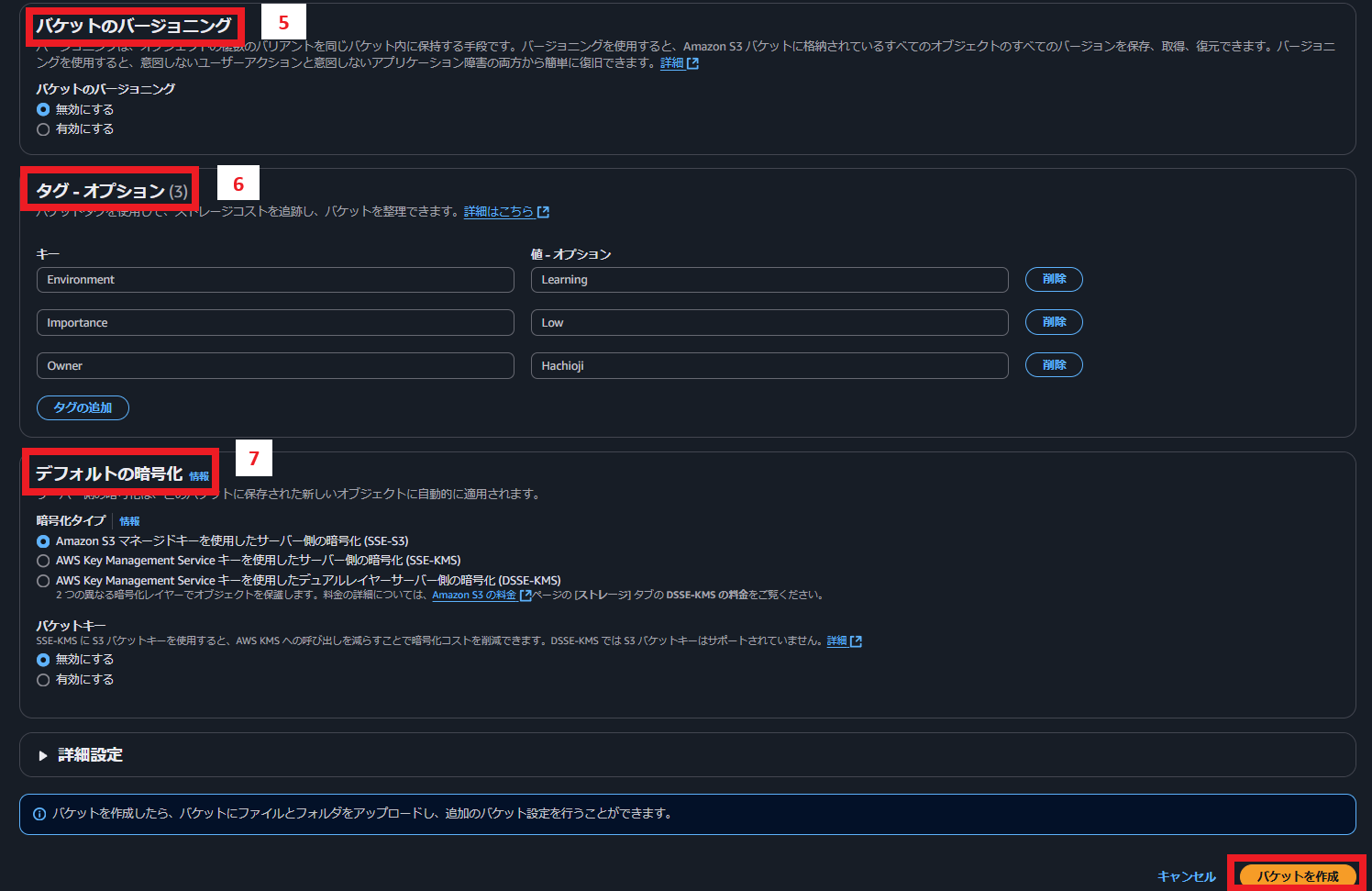Click the info icon in the notice banner
This screenshot has height=891, width=1372.
39,814
